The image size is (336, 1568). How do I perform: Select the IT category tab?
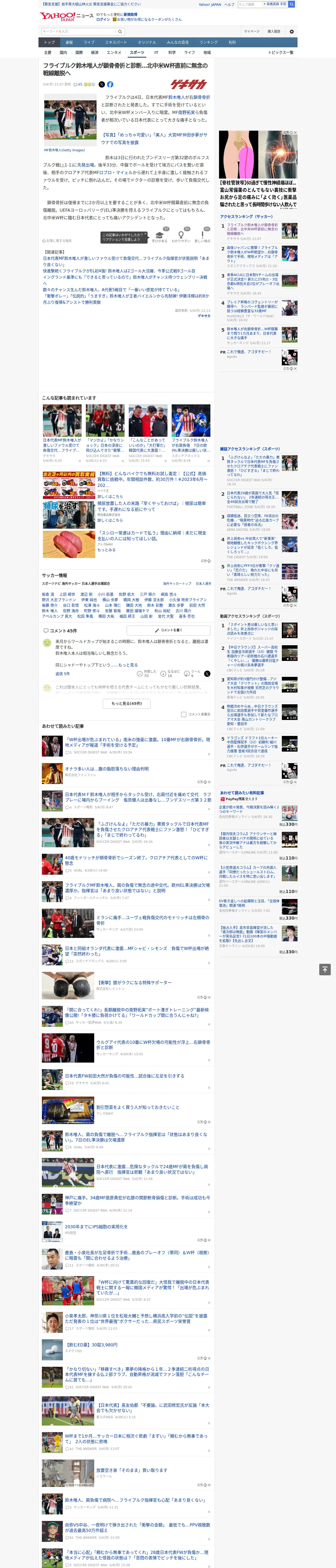coord(156,52)
